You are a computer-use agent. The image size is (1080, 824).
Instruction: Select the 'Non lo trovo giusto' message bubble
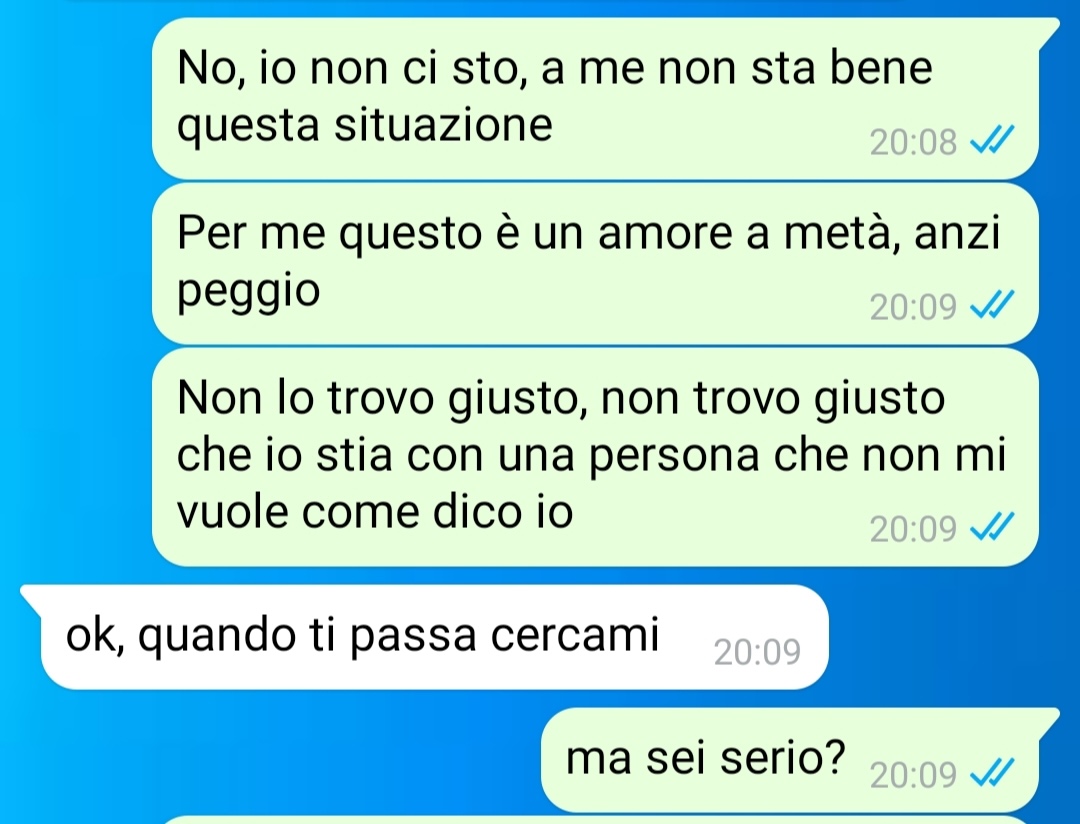tap(595, 457)
